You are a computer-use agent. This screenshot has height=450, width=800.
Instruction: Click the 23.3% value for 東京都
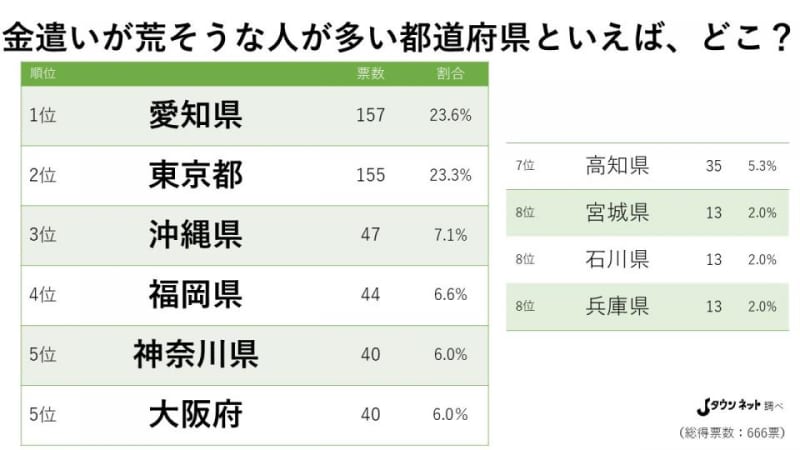(x=450, y=176)
